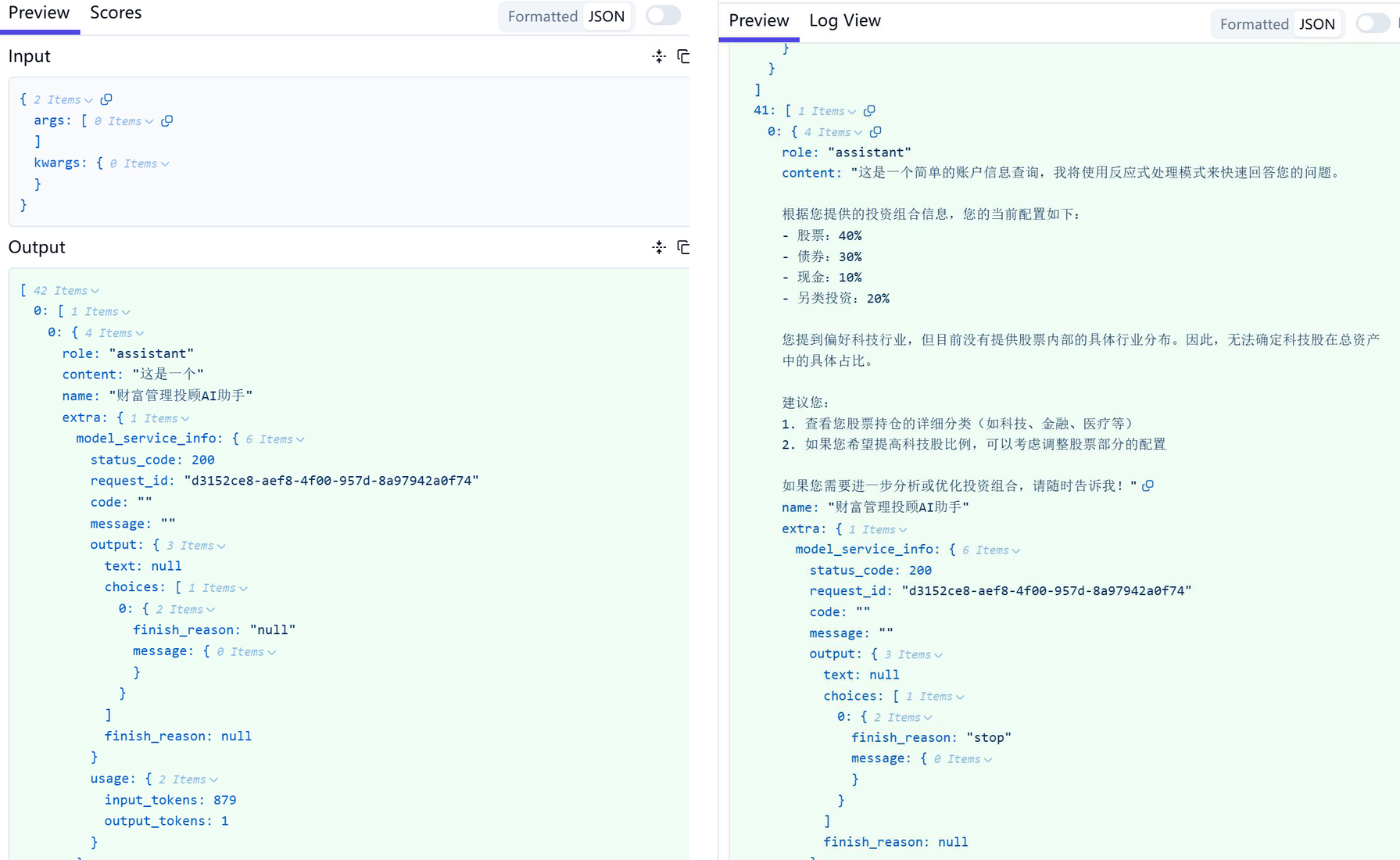Collapse left model_service_info 6 Items
This screenshot has height=860, width=1400.
tap(300, 439)
